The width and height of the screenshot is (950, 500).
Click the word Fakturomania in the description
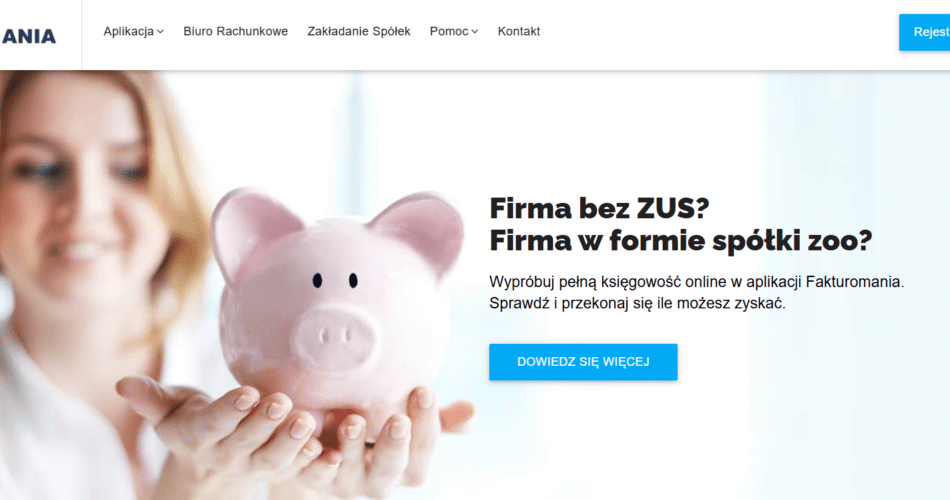[x=854, y=282]
